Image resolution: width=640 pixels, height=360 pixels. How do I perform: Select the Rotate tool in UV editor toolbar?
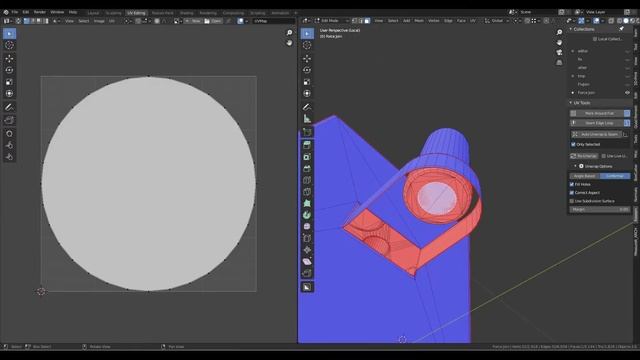pos(9,70)
